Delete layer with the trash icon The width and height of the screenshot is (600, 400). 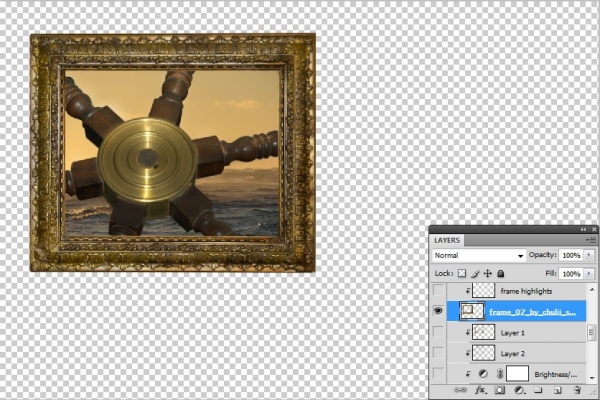(x=577, y=390)
